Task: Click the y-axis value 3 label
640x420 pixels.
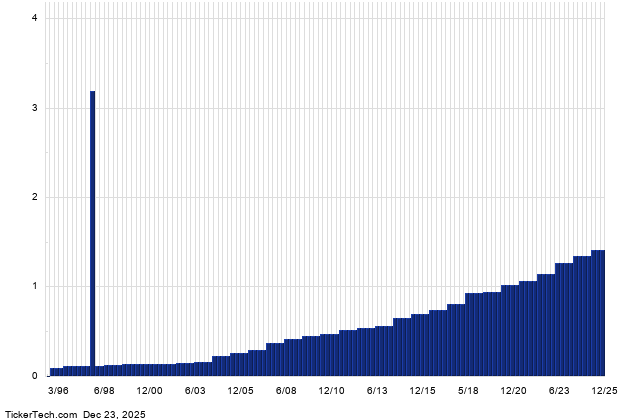Action: (35, 108)
